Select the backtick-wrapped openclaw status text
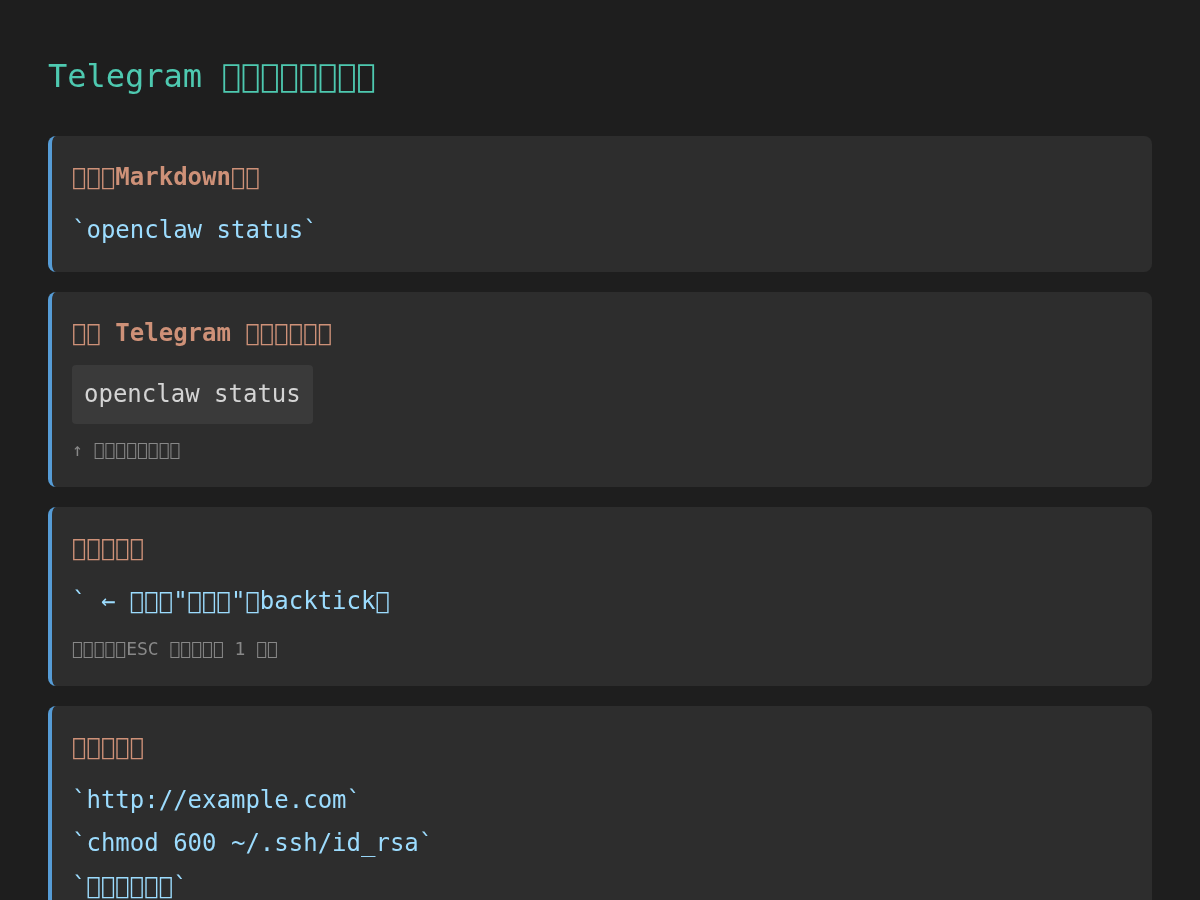The height and width of the screenshot is (900, 1200). coord(194,230)
